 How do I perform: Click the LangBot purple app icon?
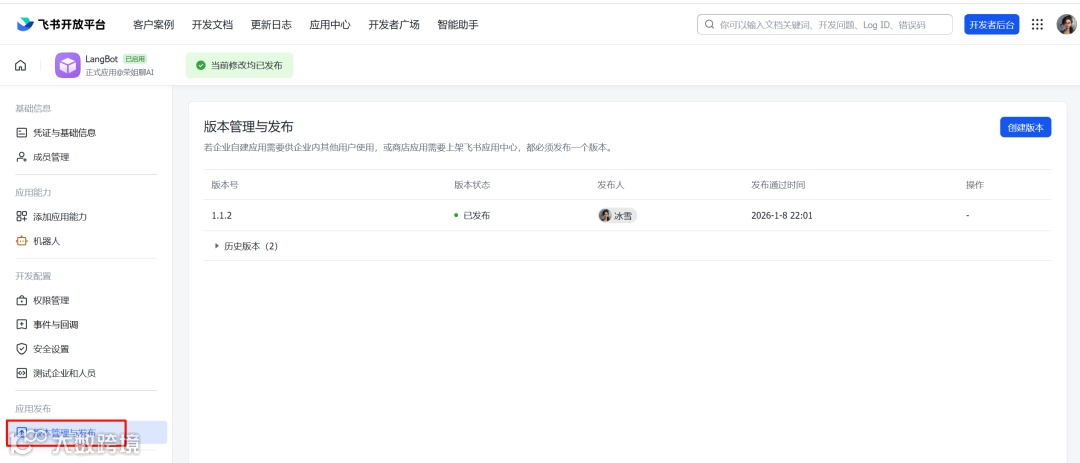tap(68, 65)
